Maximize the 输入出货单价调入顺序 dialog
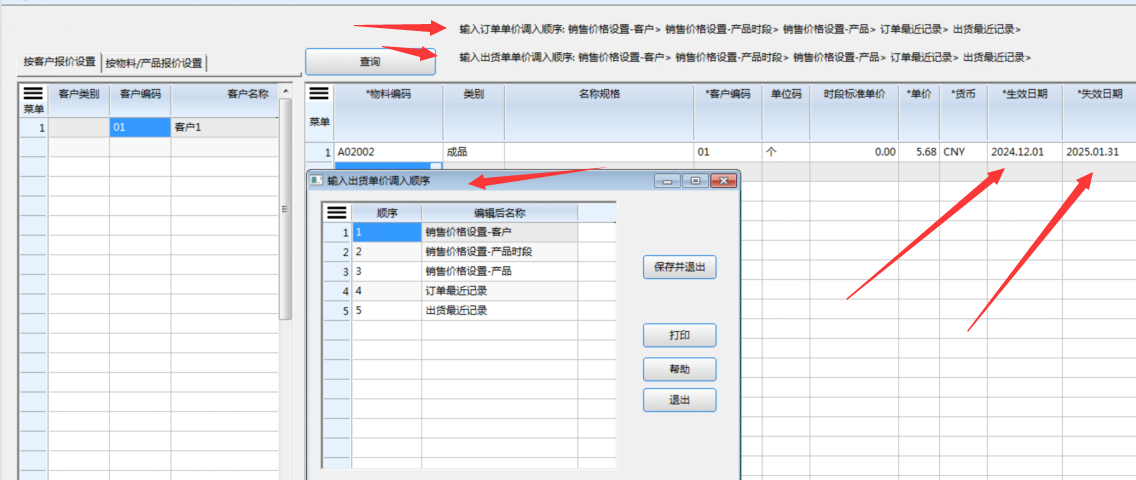The height and width of the screenshot is (480, 1136). pos(696,181)
